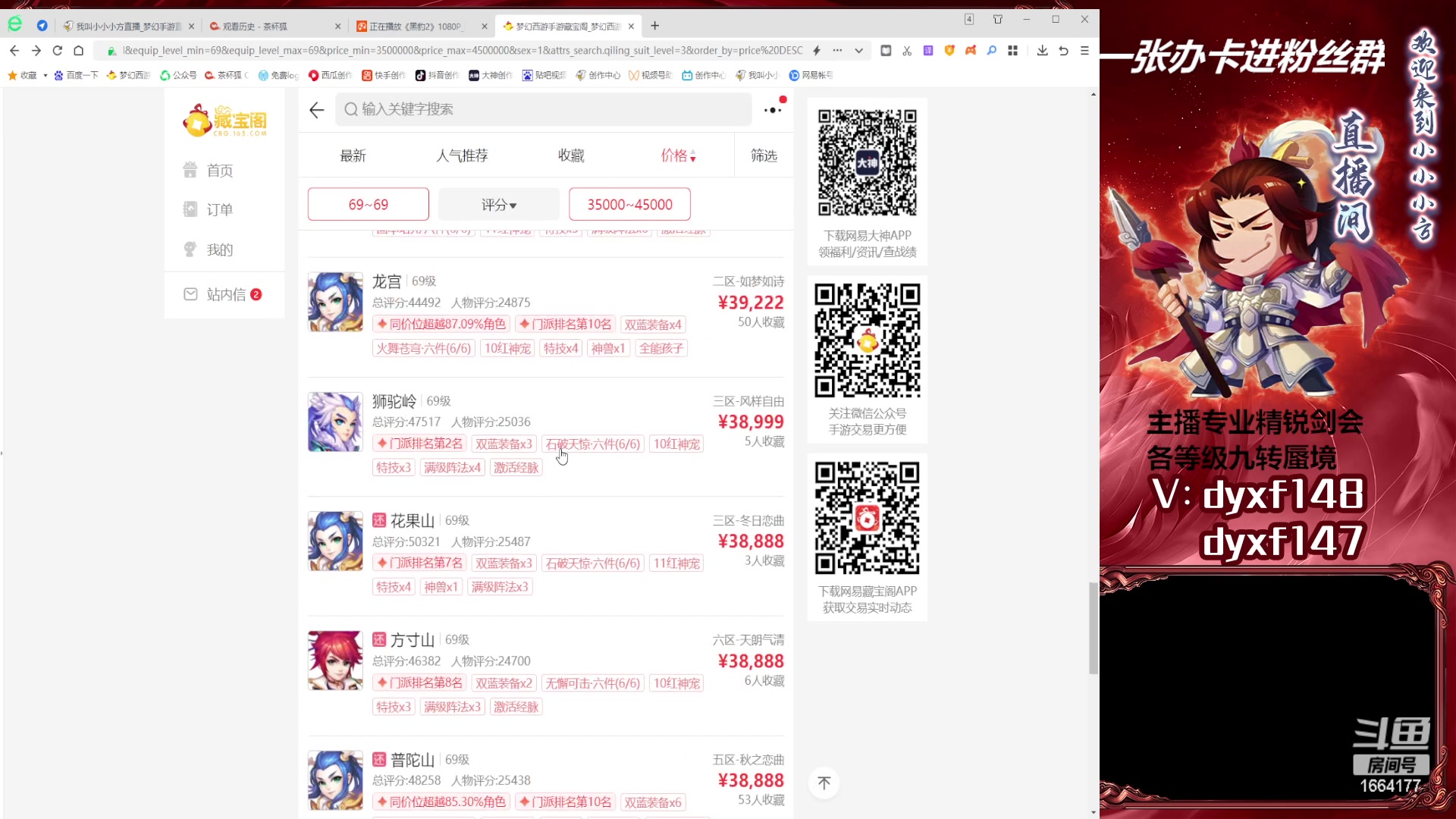Click the ¥38,999 price of 狮驼岭

click(x=751, y=422)
